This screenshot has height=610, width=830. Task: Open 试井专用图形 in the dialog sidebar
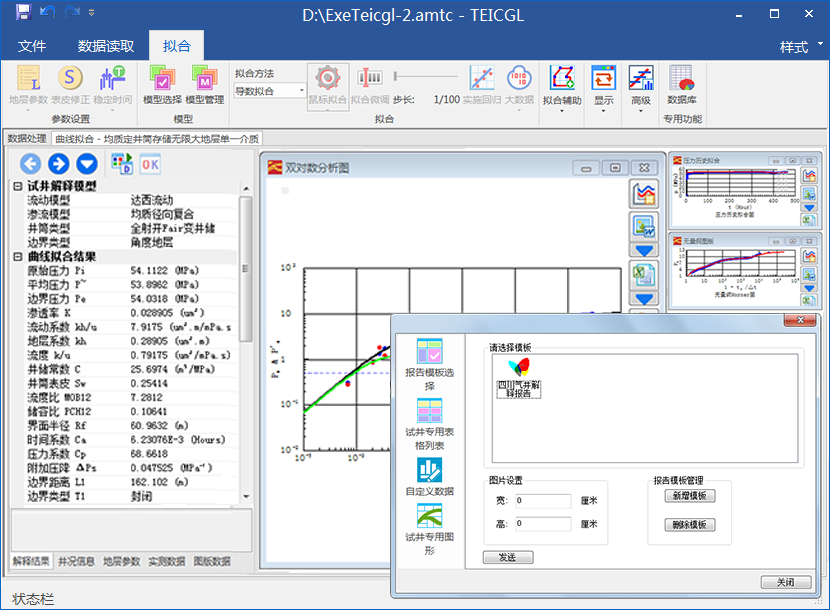pos(428,529)
